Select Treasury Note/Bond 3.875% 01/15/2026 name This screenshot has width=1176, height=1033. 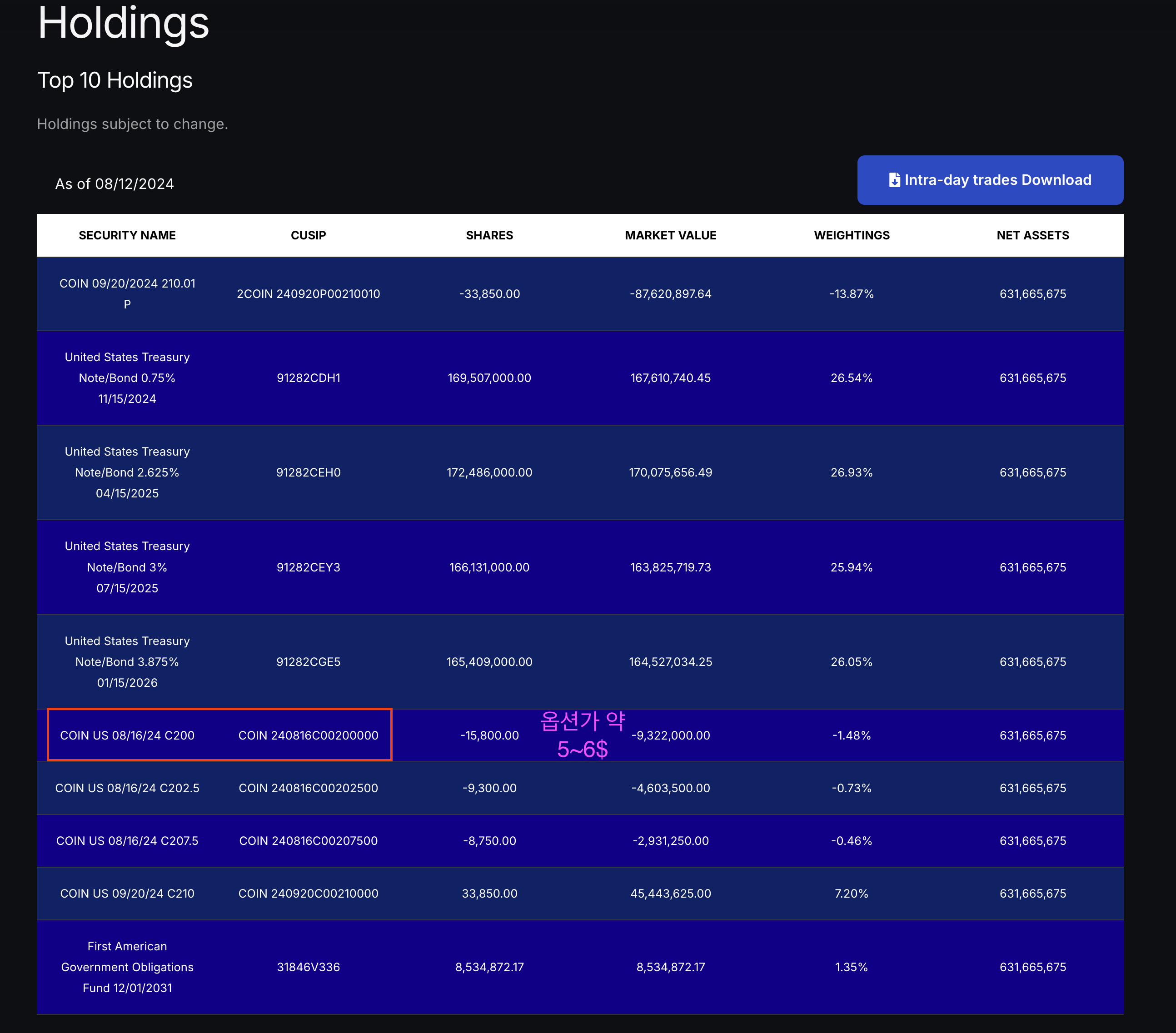[127, 661]
